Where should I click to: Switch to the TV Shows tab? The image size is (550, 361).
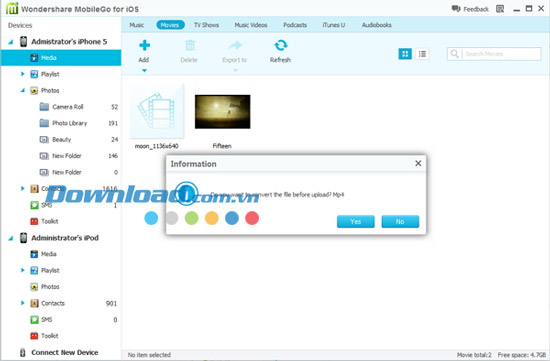tap(206, 25)
